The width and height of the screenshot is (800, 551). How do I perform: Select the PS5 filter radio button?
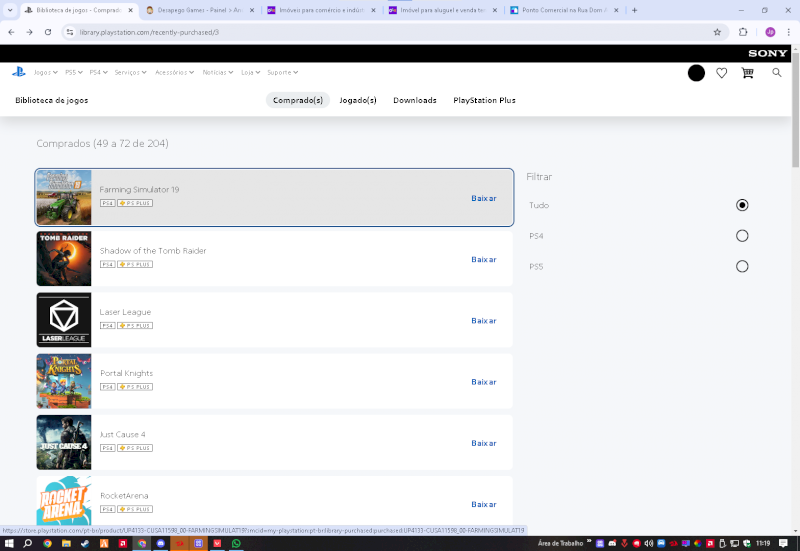pos(742,266)
